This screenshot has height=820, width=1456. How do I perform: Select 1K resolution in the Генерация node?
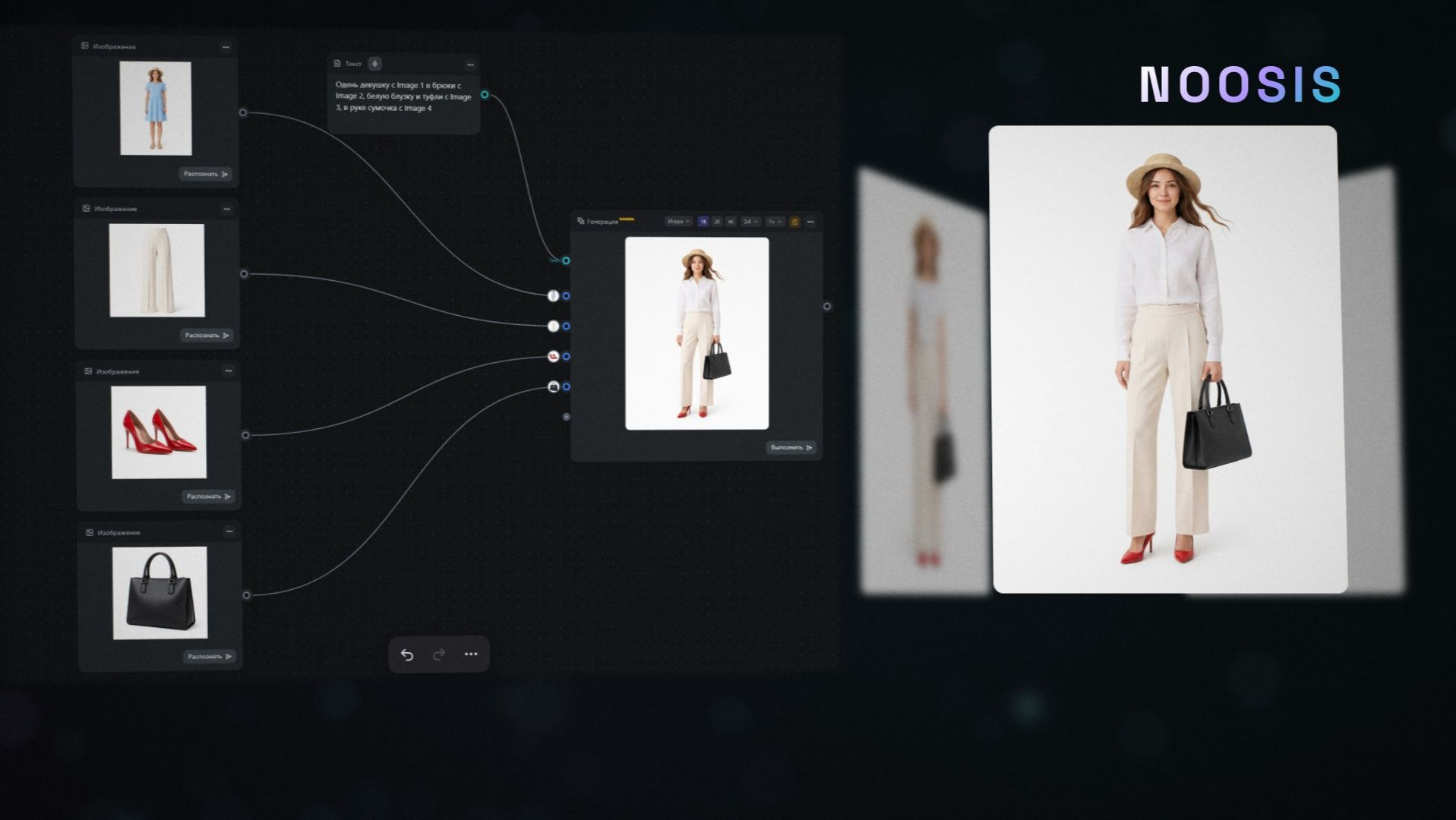tap(703, 222)
